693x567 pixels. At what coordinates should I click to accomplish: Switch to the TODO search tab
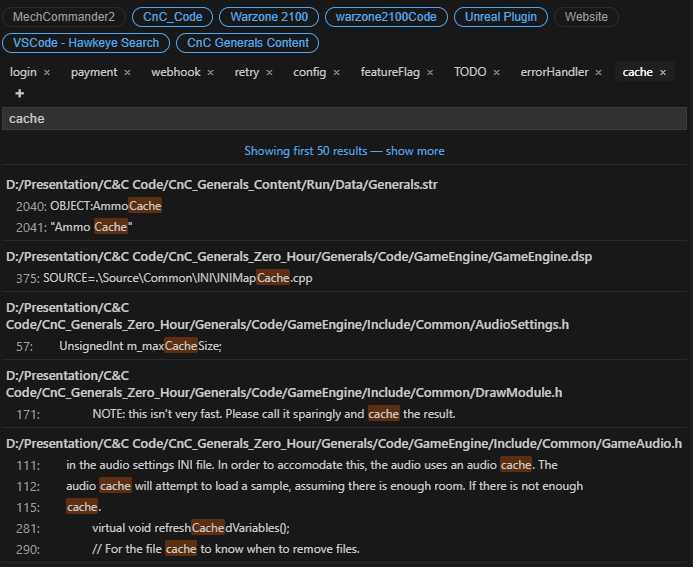coord(470,72)
